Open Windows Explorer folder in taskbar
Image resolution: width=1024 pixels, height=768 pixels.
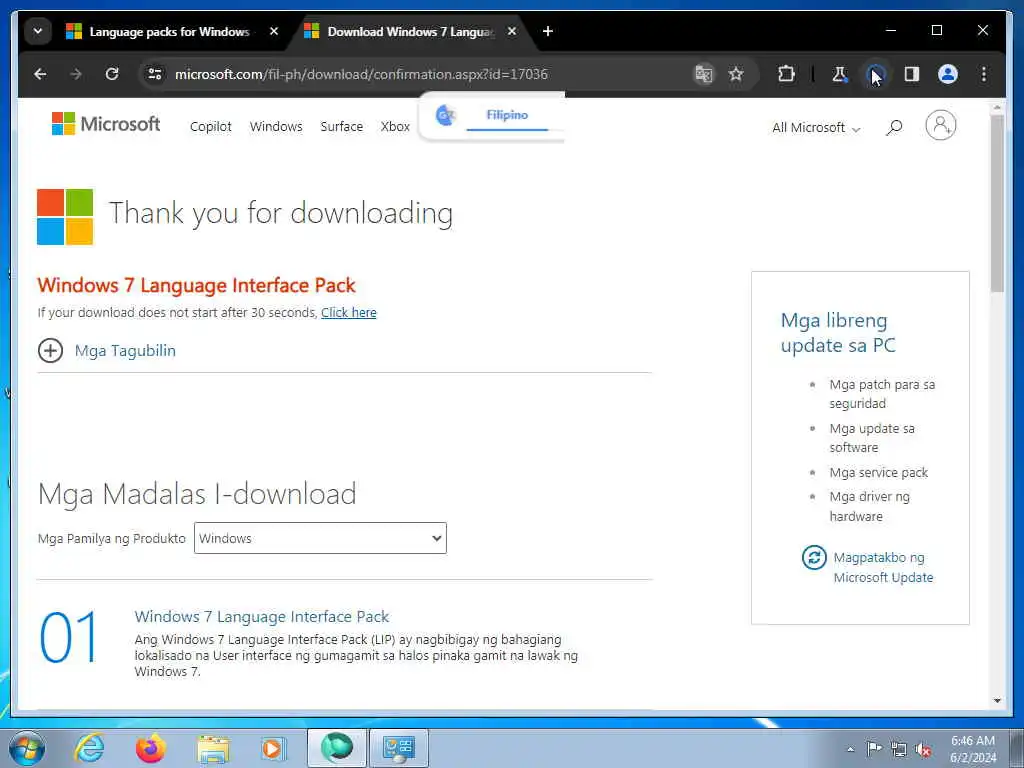pos(213,748)
